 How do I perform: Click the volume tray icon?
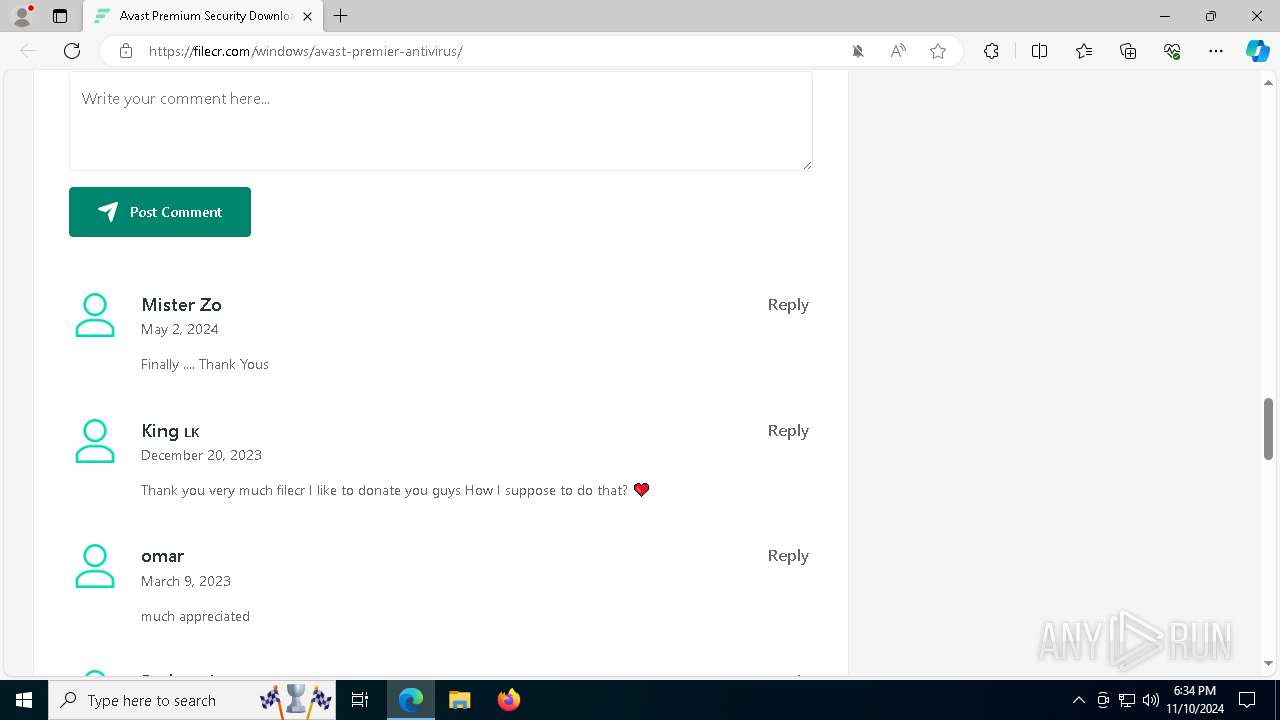pyautogui.click(x=1151, y=700)
